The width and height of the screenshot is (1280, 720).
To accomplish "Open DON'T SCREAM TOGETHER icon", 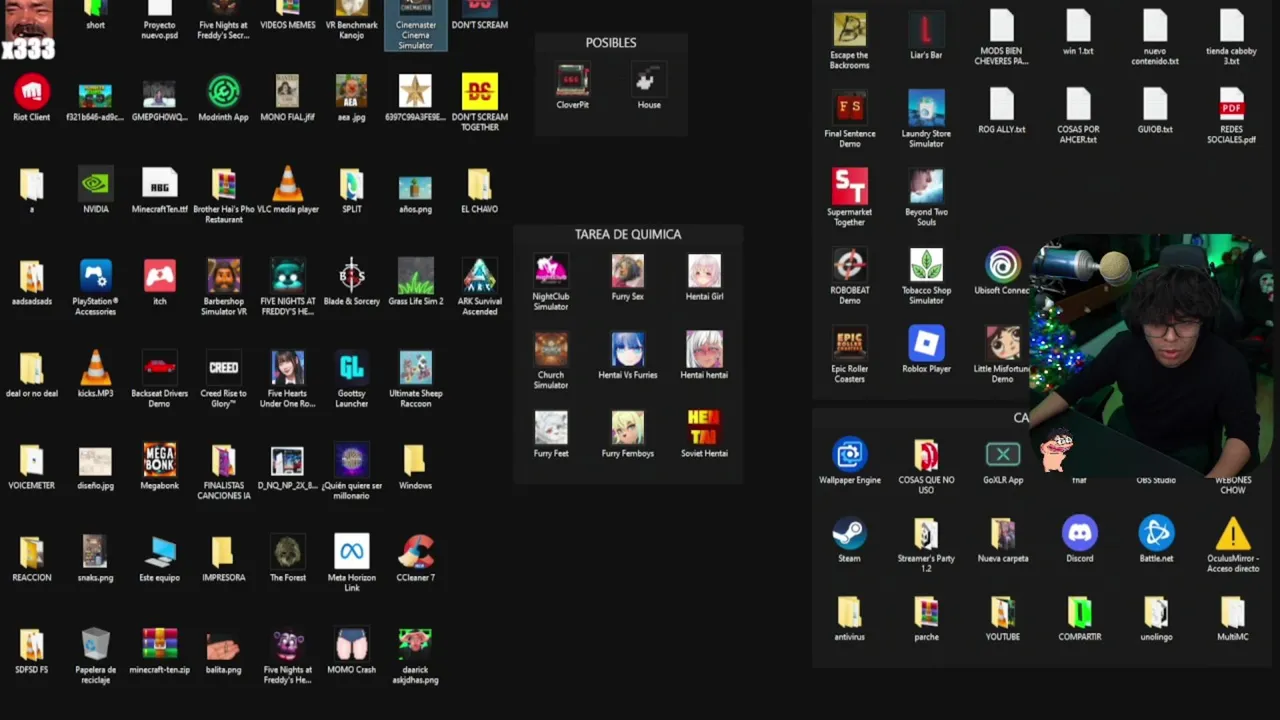I will pos(479,93).
